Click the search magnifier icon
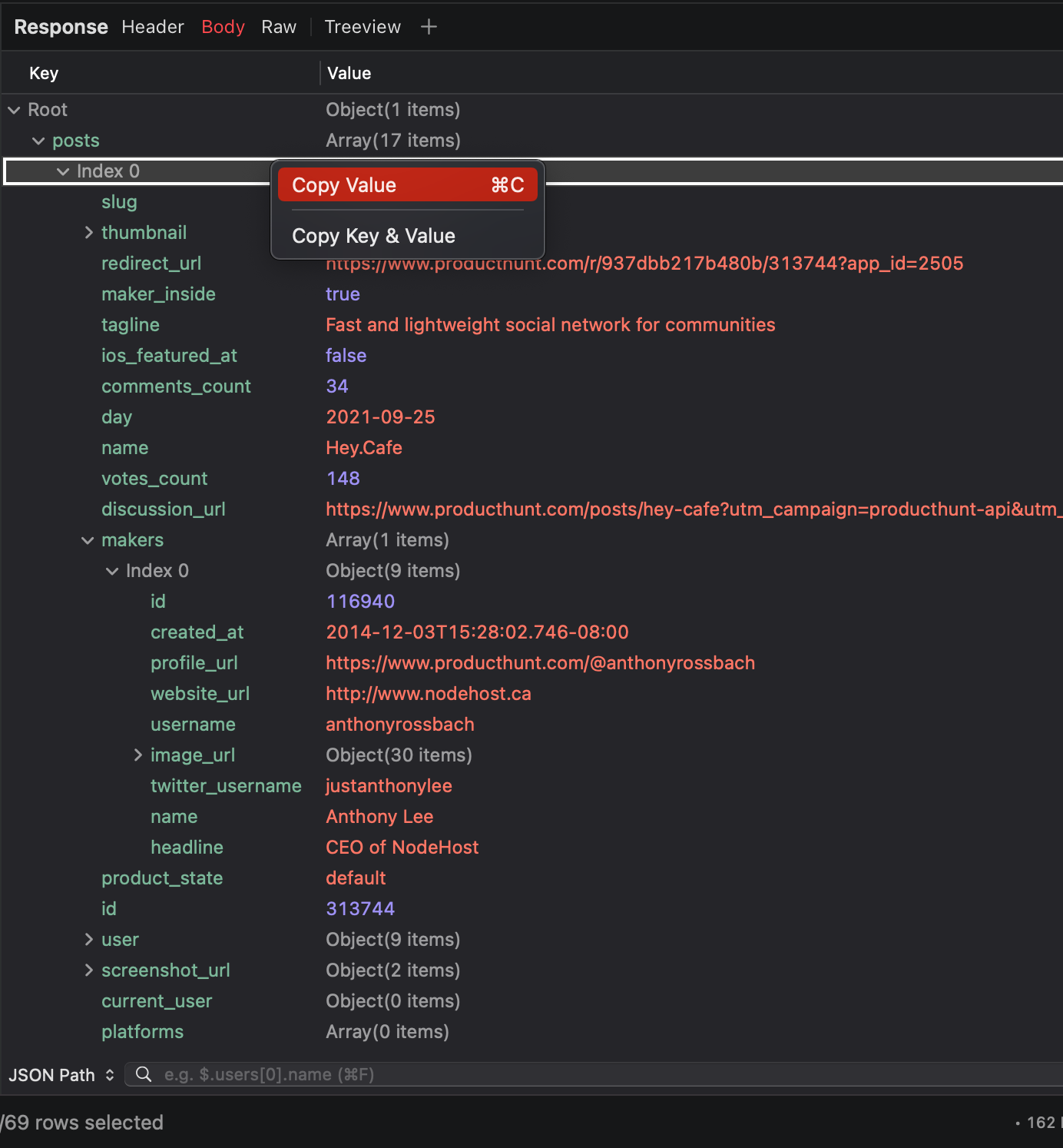The image size is (1063, 1148). (144, 1074)
